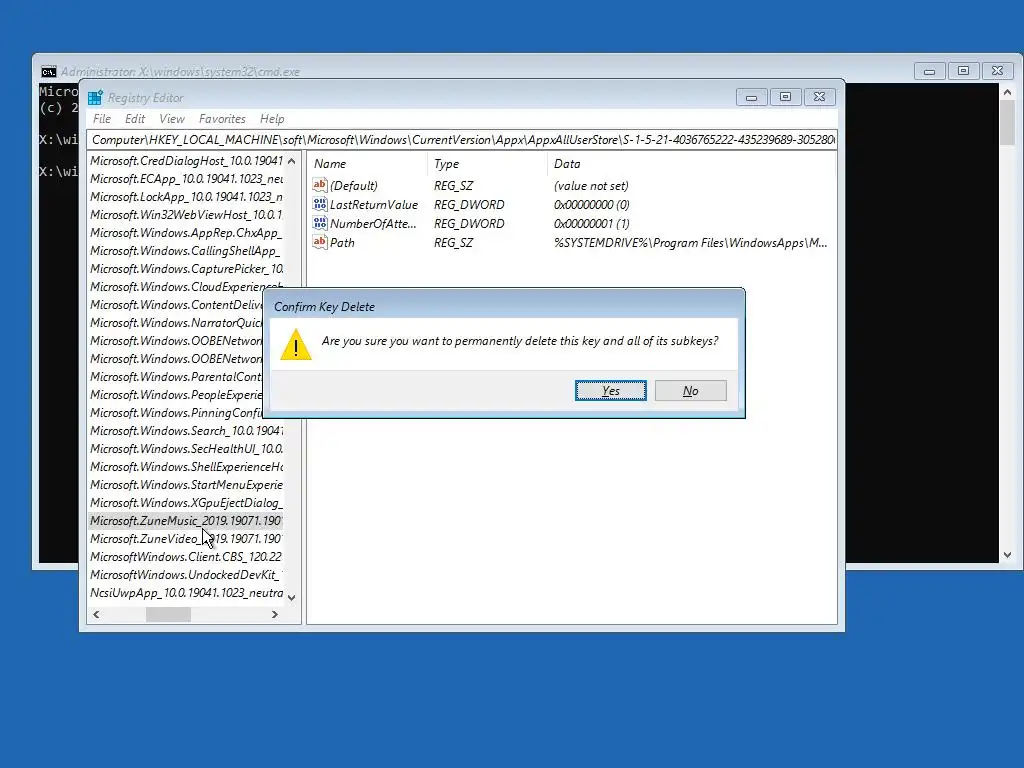Click the yellow warning icon in dialog
The image size is (1024, 768).
pos(296,344)
